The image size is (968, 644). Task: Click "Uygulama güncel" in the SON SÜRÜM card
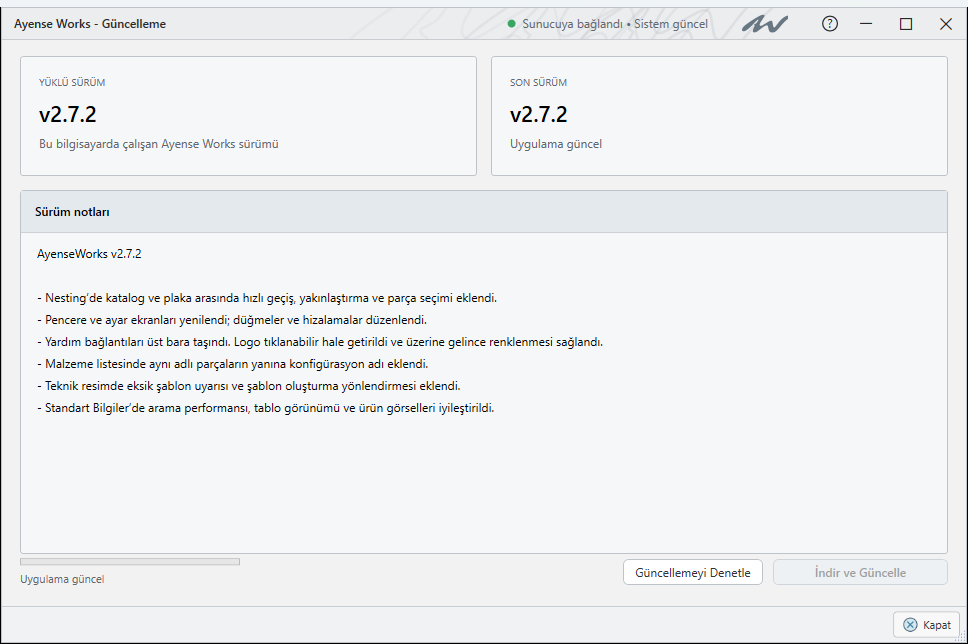point(556,144)
